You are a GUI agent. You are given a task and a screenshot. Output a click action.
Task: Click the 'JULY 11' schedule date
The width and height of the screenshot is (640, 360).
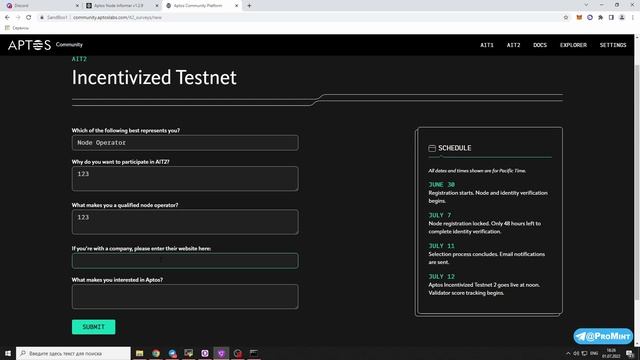pos(441,246)
